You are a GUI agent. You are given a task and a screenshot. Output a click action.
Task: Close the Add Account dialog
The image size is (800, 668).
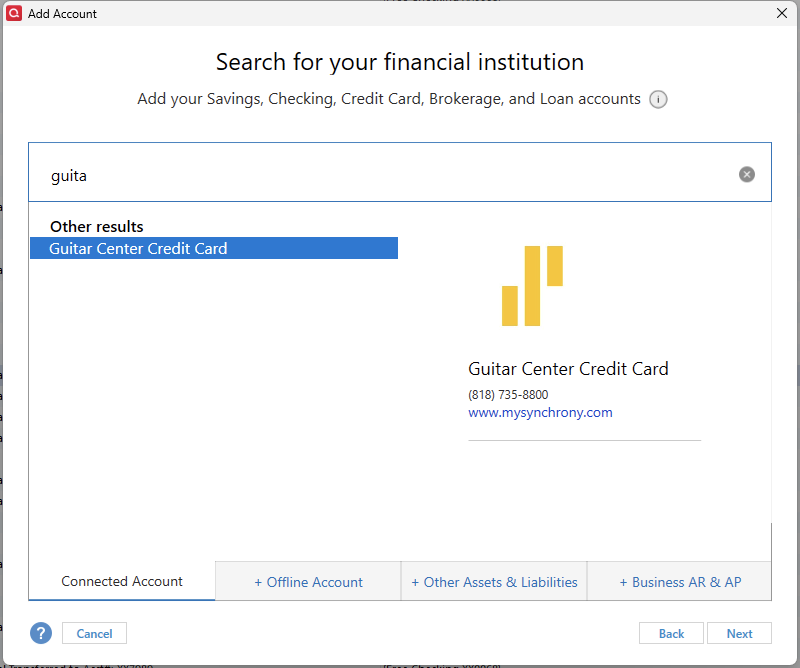point(782,13)
